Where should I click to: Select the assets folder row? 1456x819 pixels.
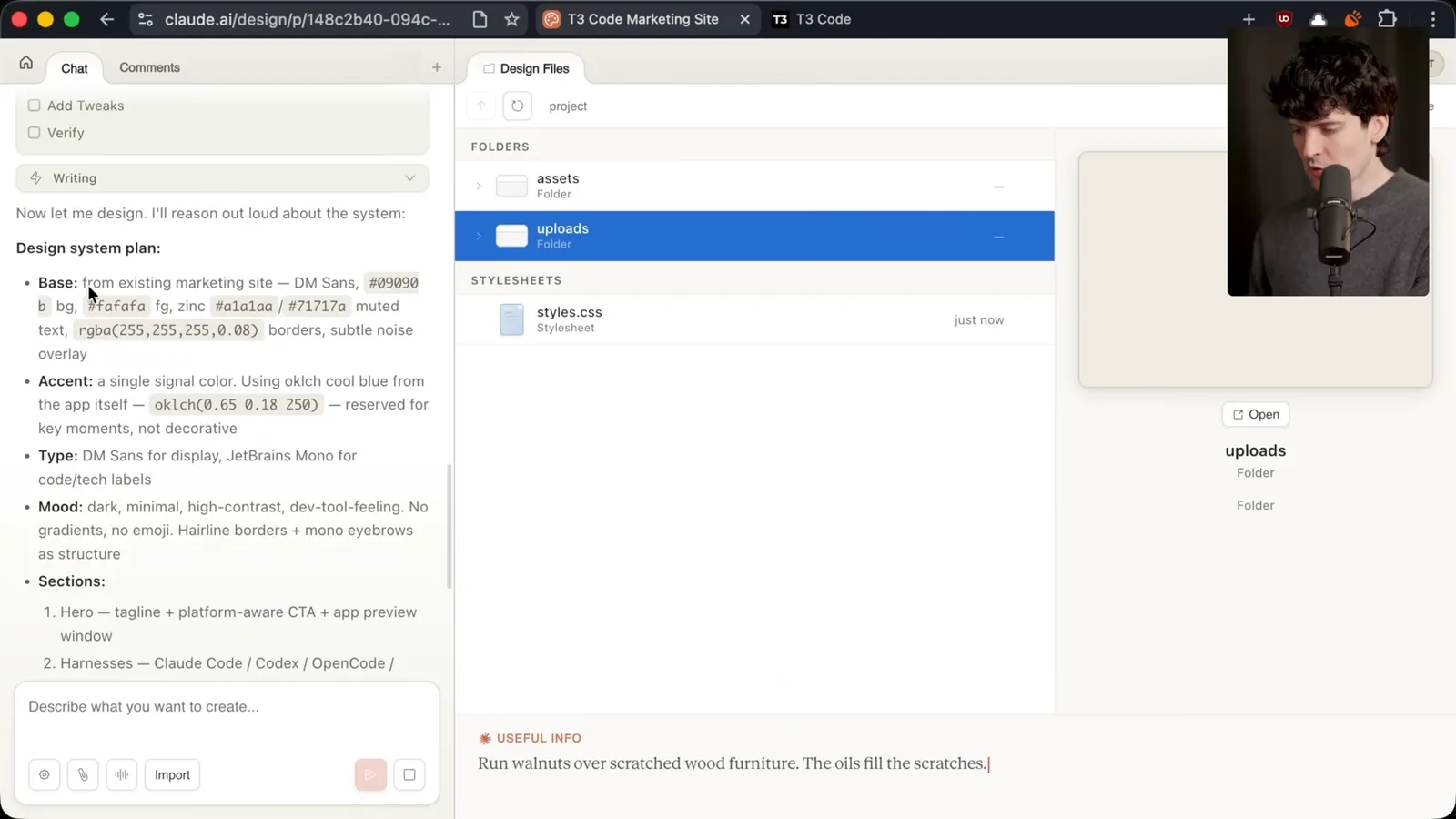(x=754, y=186)
